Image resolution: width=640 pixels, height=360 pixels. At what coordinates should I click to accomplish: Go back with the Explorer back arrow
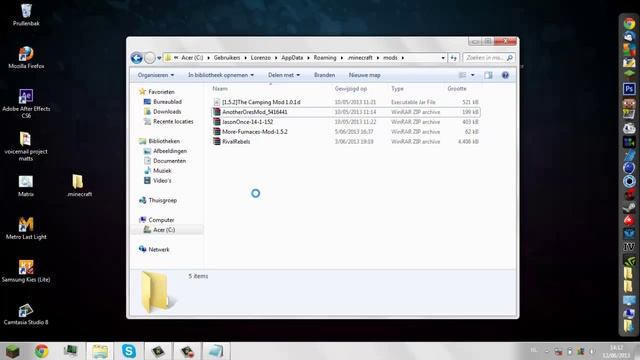point(137,58)
